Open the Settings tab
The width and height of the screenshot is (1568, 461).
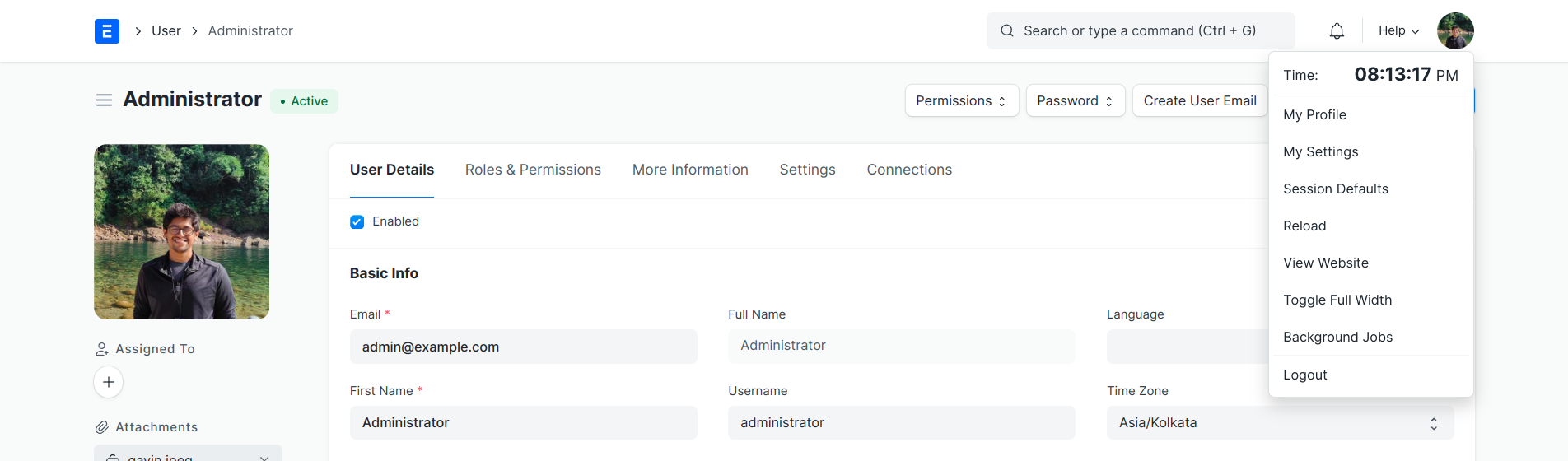tap(808, 170)
